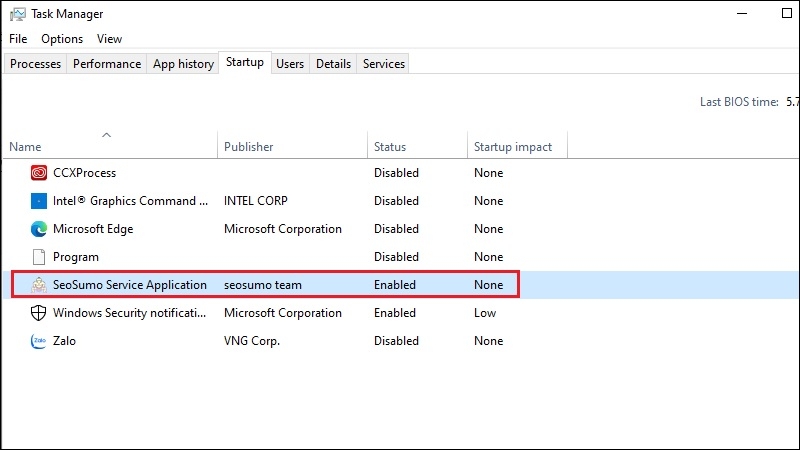Select the SeoSumo Service Application name
Image resolution: width=800 pixels, height=450 pixels.
point(130,285)
